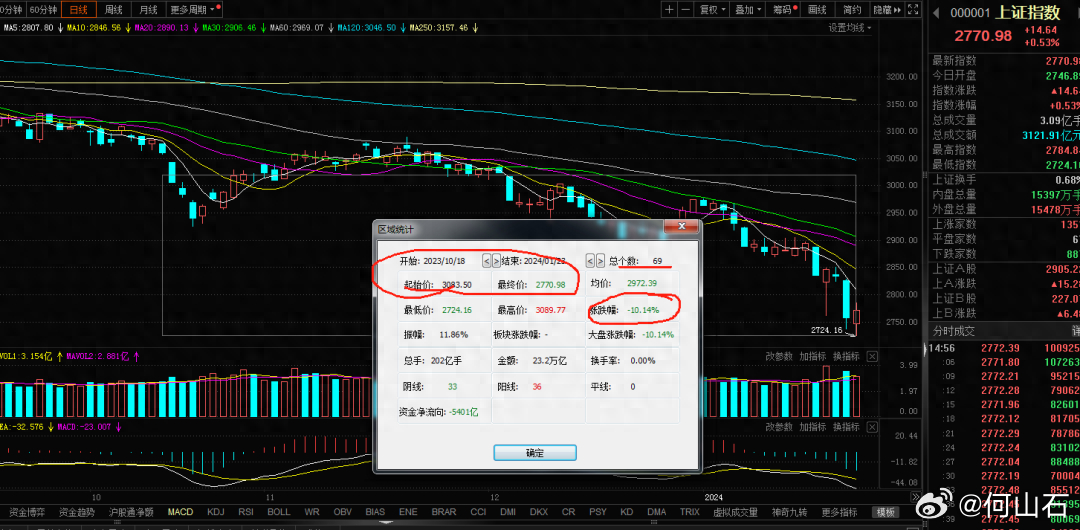
Task: Select the 神奇九转 indicator tab
Action: tap(791, 512)
